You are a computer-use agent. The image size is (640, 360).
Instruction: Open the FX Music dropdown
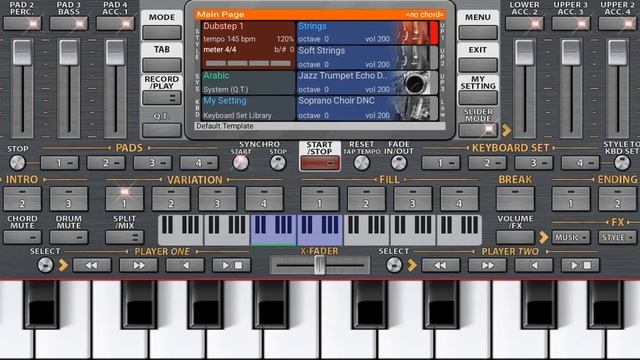coord(571,237)
